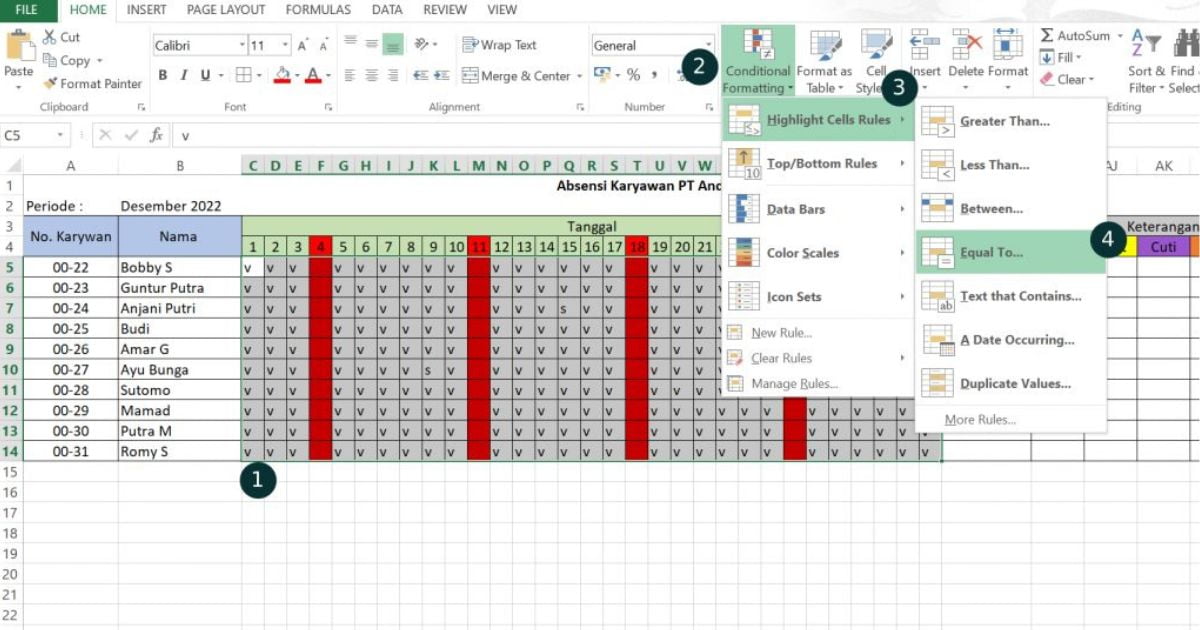Image resolution: width=1200 pixels, height=630 pixels.
Task: Click Enter checkmark in formula bar
Action: [131, 135]
